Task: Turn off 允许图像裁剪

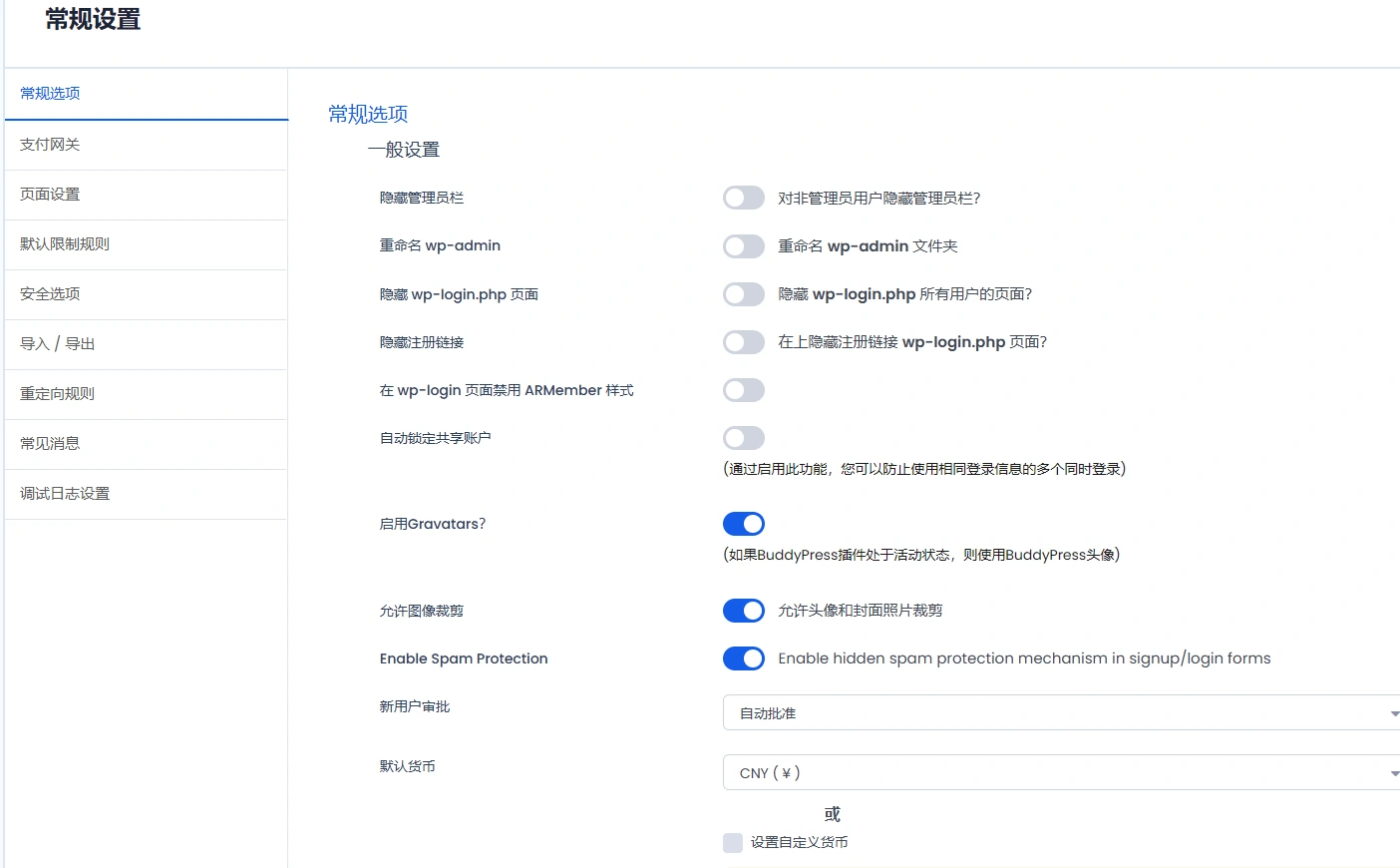Action: tap(743, 610)
